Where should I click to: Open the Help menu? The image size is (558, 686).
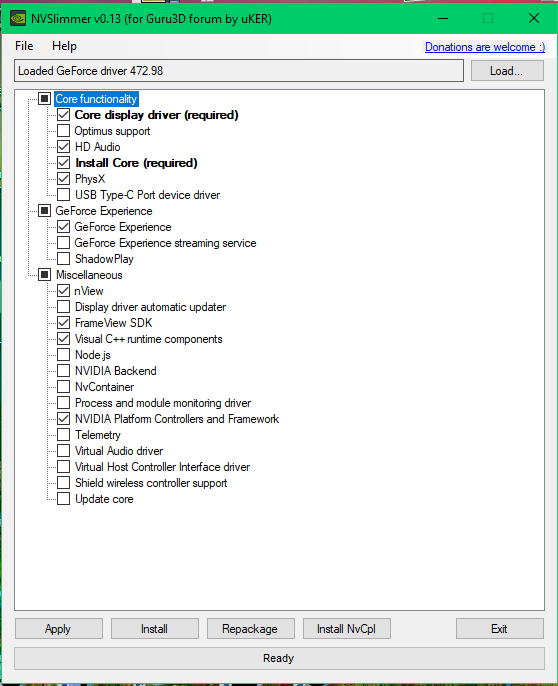pos(64,46)
